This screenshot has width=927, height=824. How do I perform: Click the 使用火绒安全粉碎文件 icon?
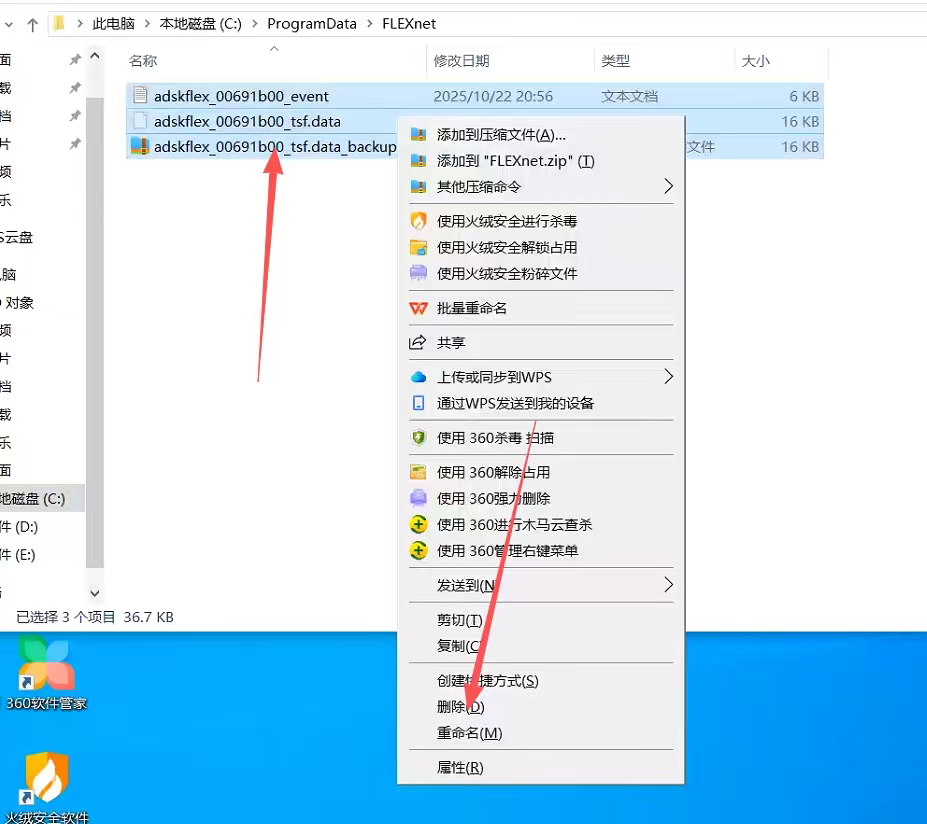point(417,273)
